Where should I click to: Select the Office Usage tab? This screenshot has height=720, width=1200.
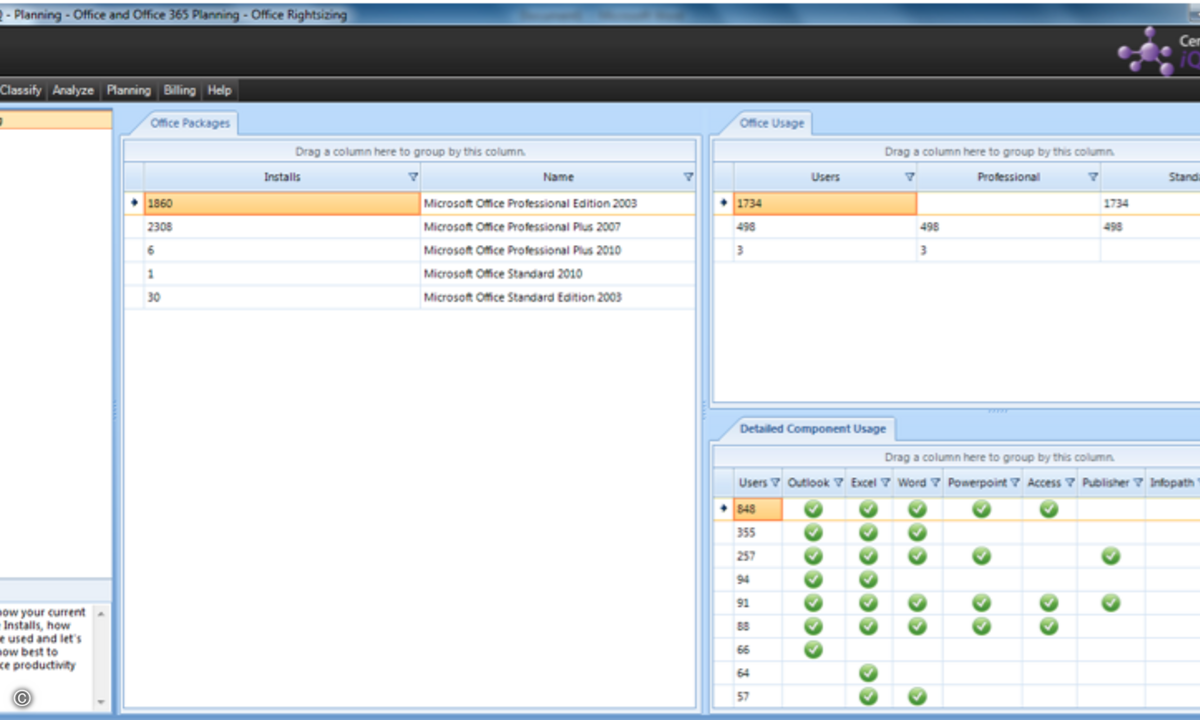point(773,124)
